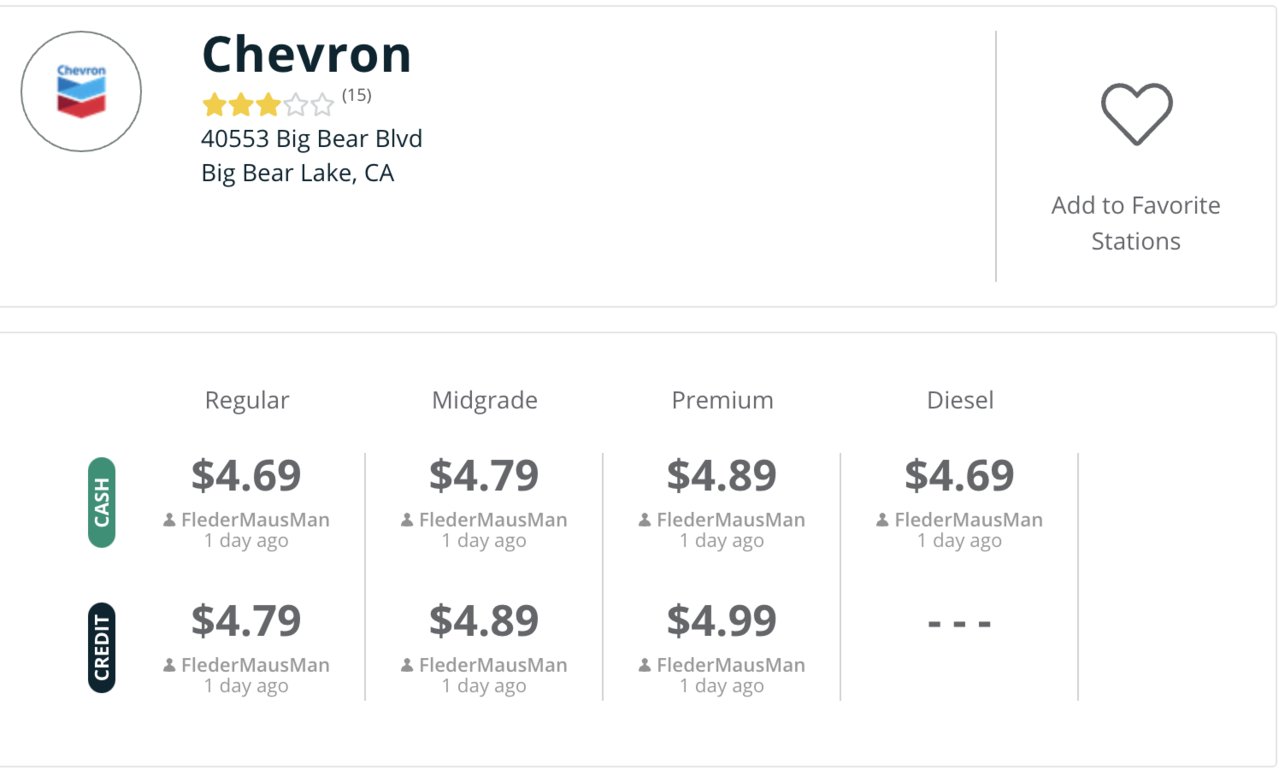Open FlederMausMan profile under Premium cash

731,520
